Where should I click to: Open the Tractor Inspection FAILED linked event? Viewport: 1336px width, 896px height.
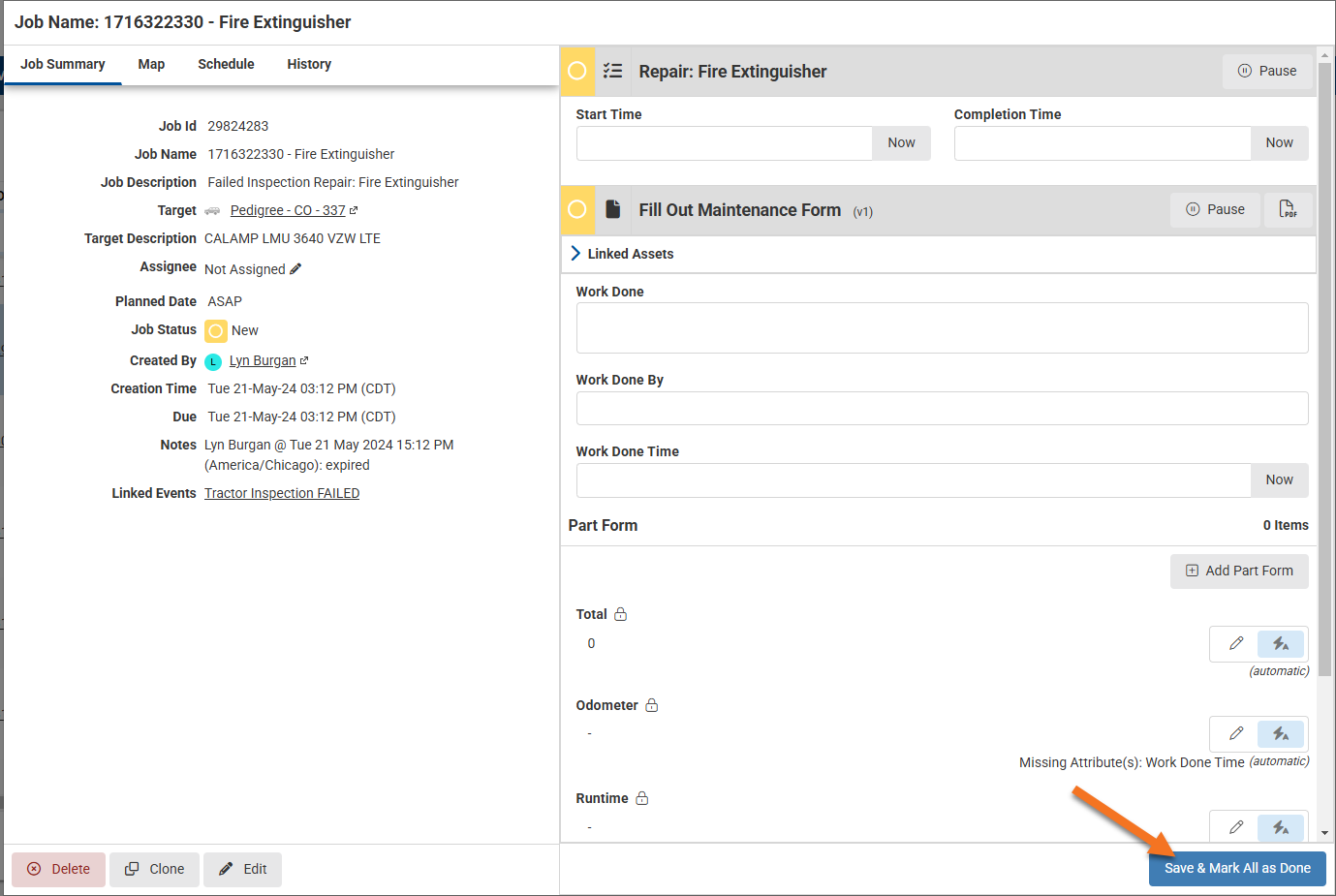click(282, 493)
